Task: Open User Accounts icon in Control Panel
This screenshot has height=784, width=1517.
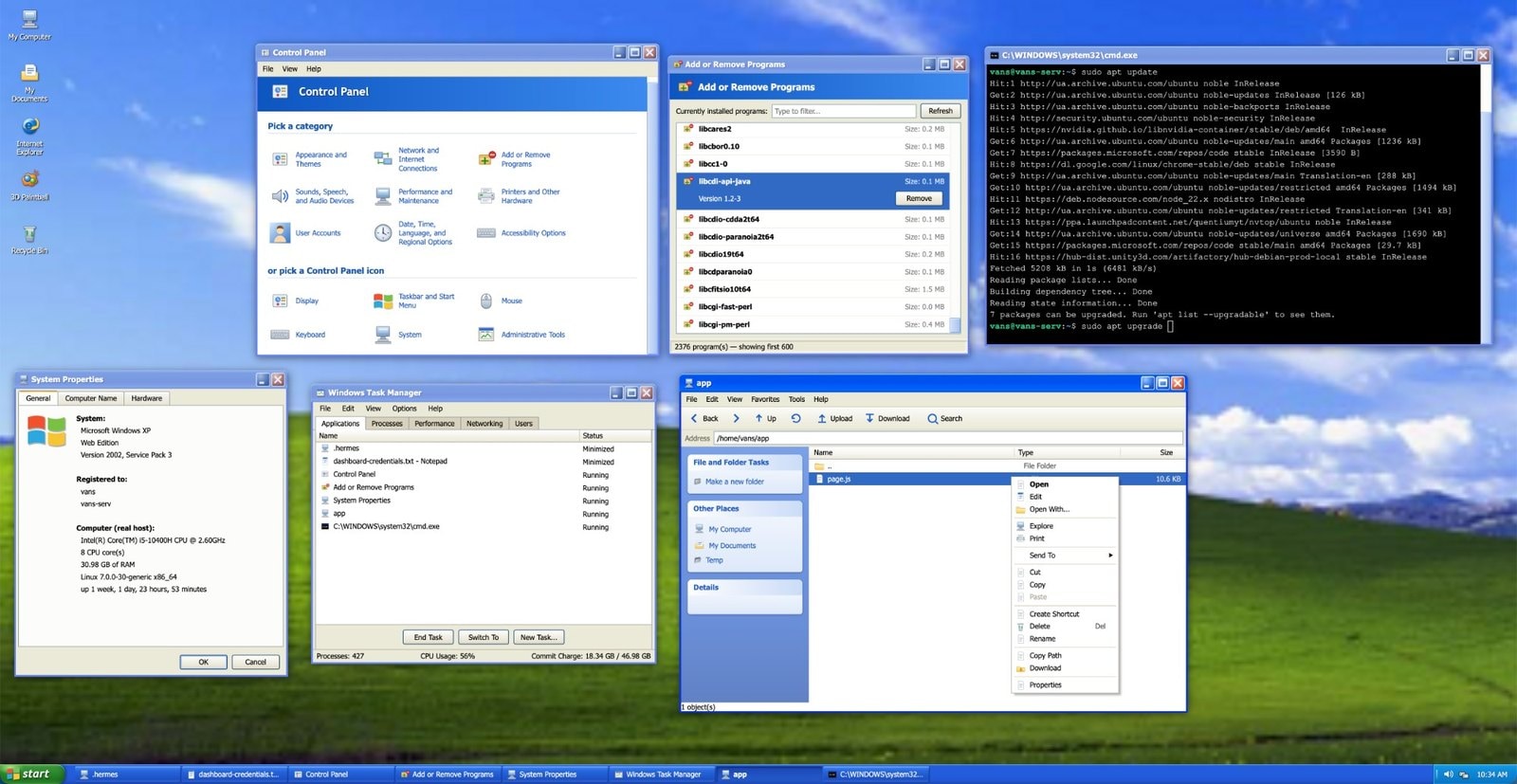Action: click(280, 233)
